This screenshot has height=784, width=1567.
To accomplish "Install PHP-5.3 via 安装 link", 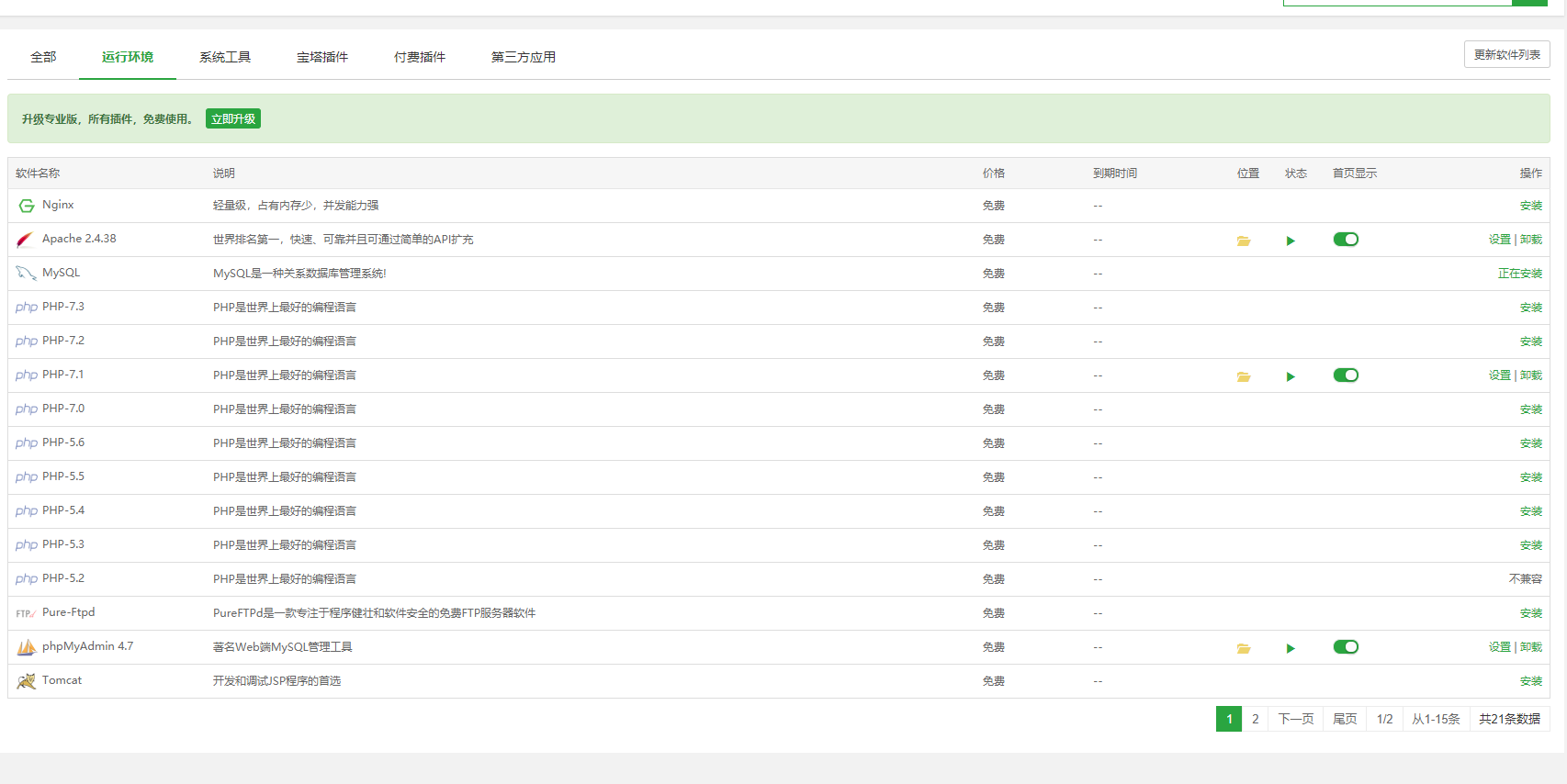I will click(x=1531, y=545).
